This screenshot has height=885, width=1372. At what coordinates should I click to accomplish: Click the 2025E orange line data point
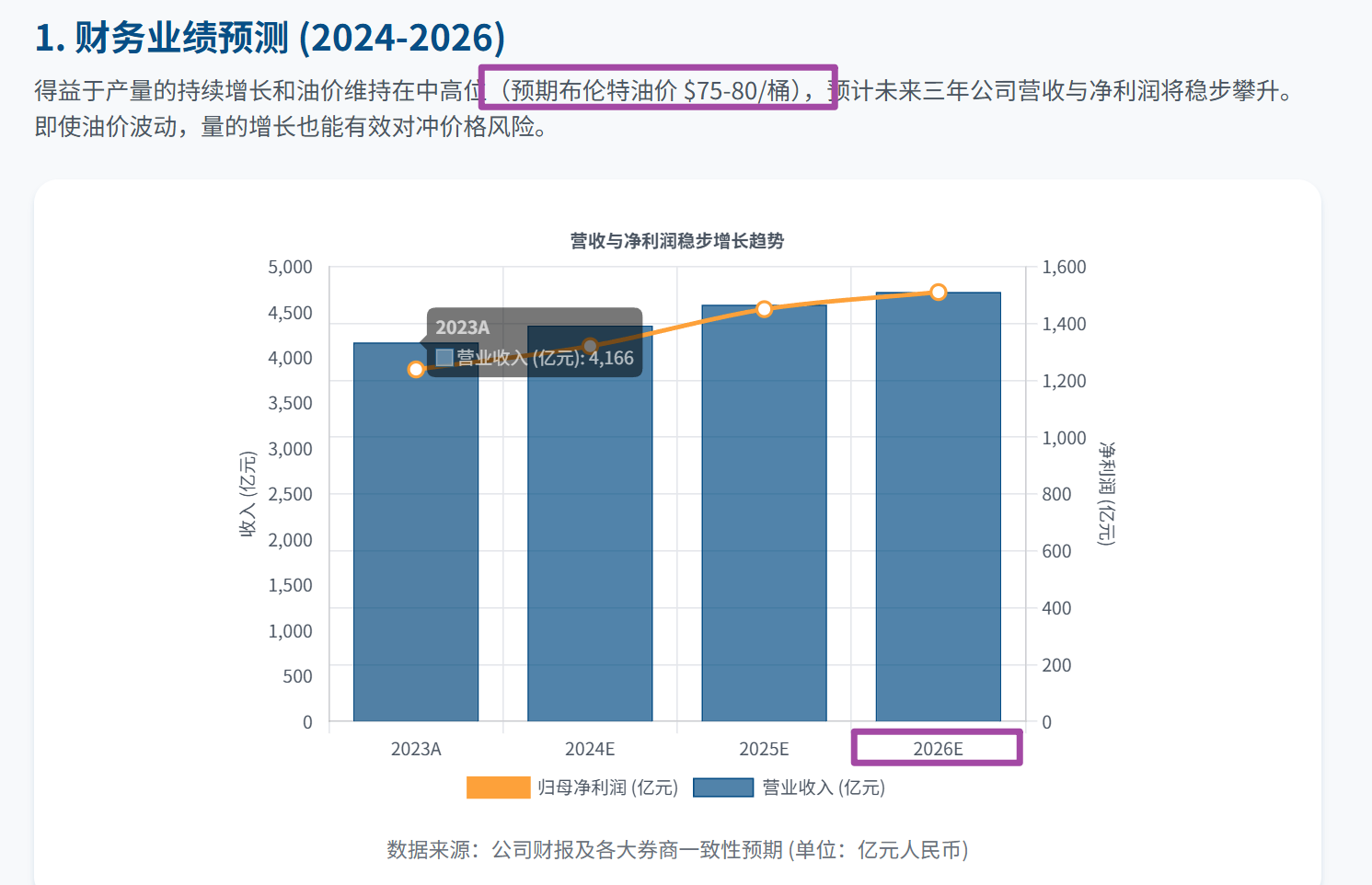click(x=764, y=309)
